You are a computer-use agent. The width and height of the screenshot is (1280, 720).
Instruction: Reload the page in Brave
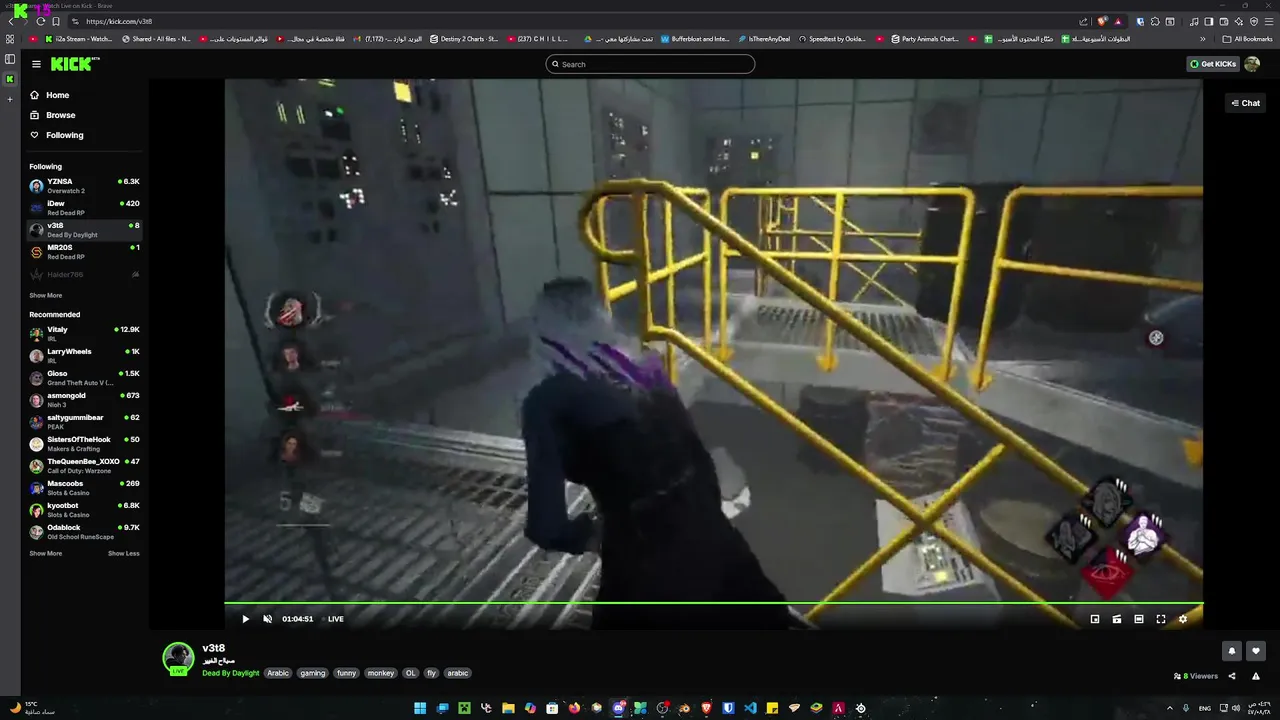click(40, 21)
